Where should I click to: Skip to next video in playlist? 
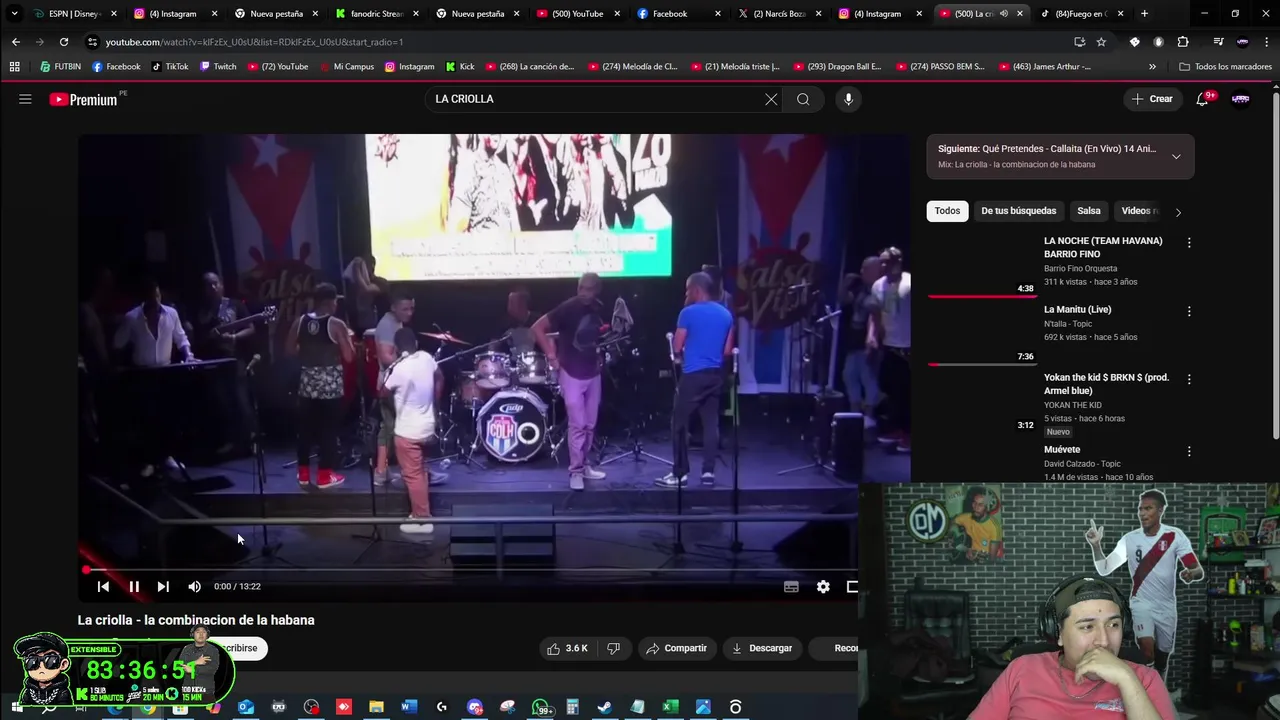click(163, 587)
